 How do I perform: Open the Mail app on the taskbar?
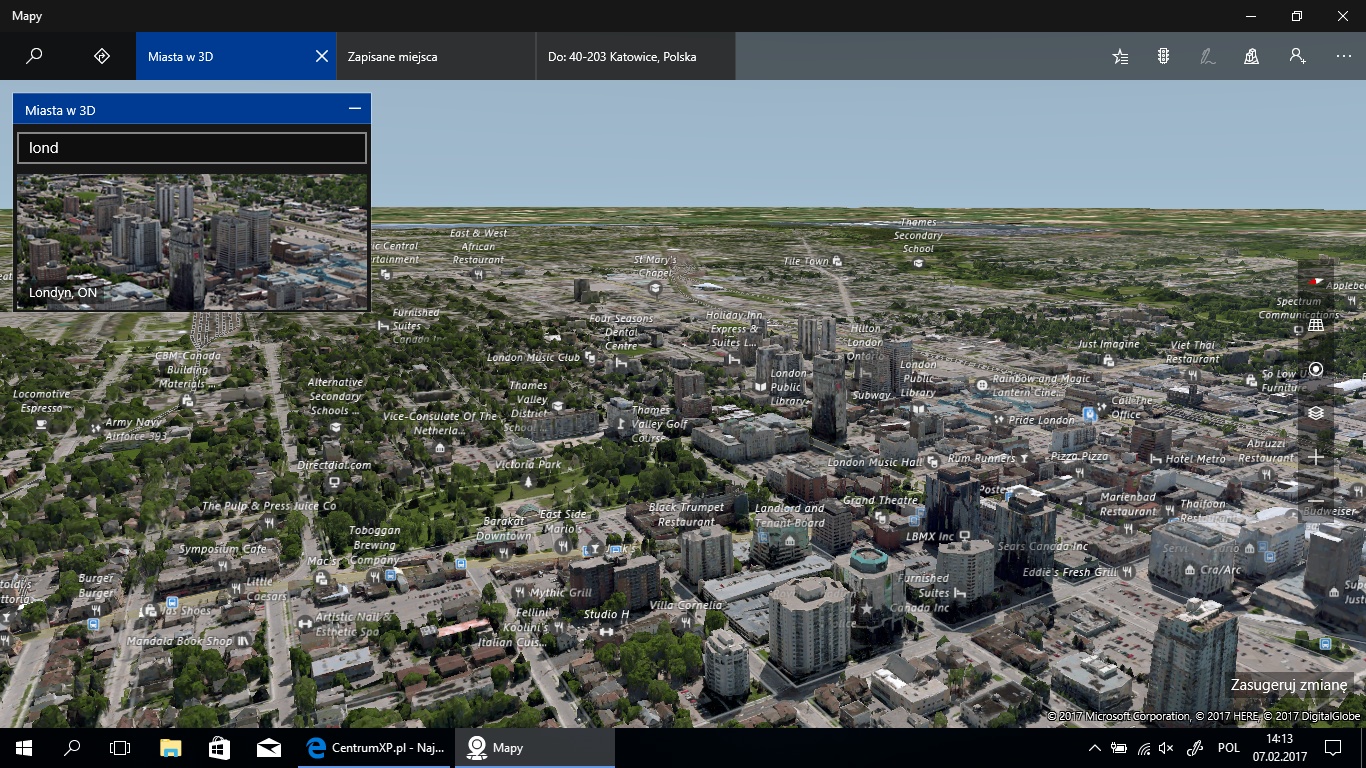coord(268,747)
